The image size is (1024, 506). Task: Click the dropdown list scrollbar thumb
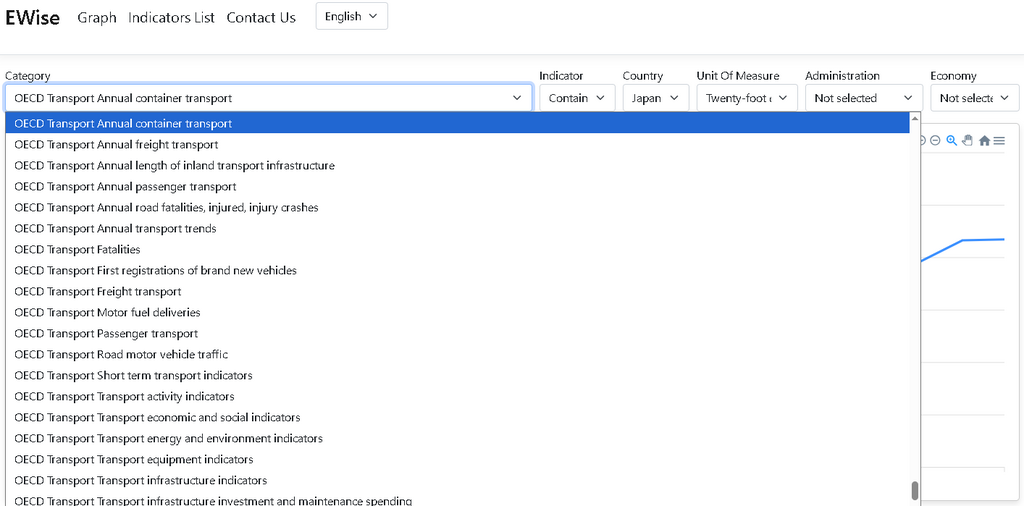coord(915,490)
